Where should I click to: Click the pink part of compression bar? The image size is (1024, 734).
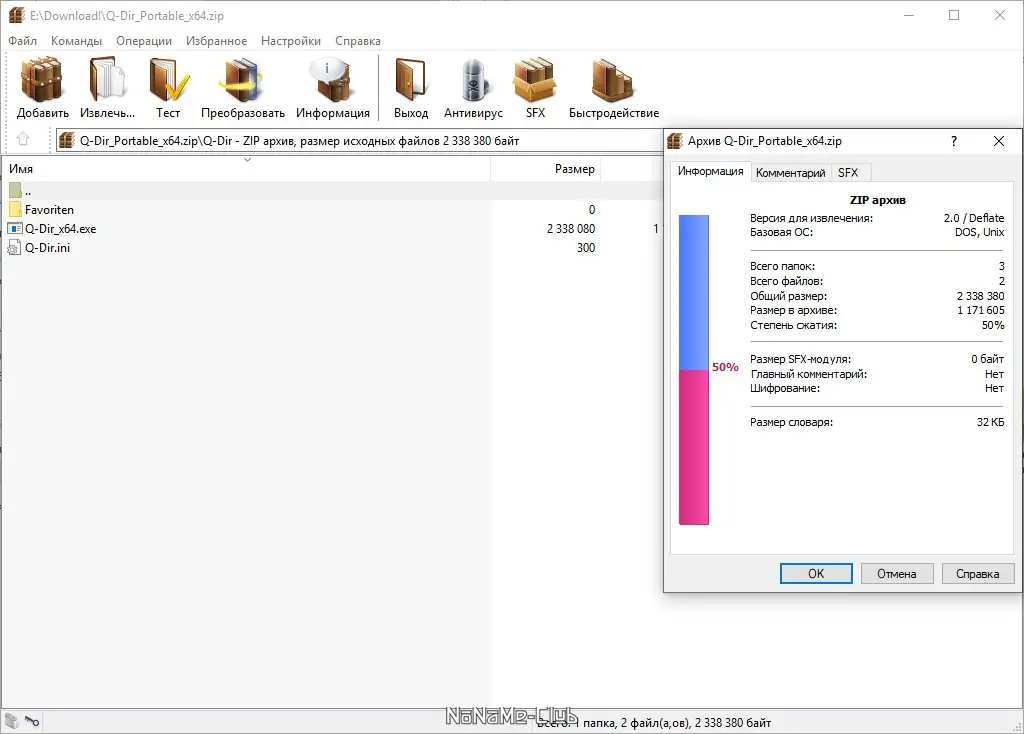click(x=694, y=447)
